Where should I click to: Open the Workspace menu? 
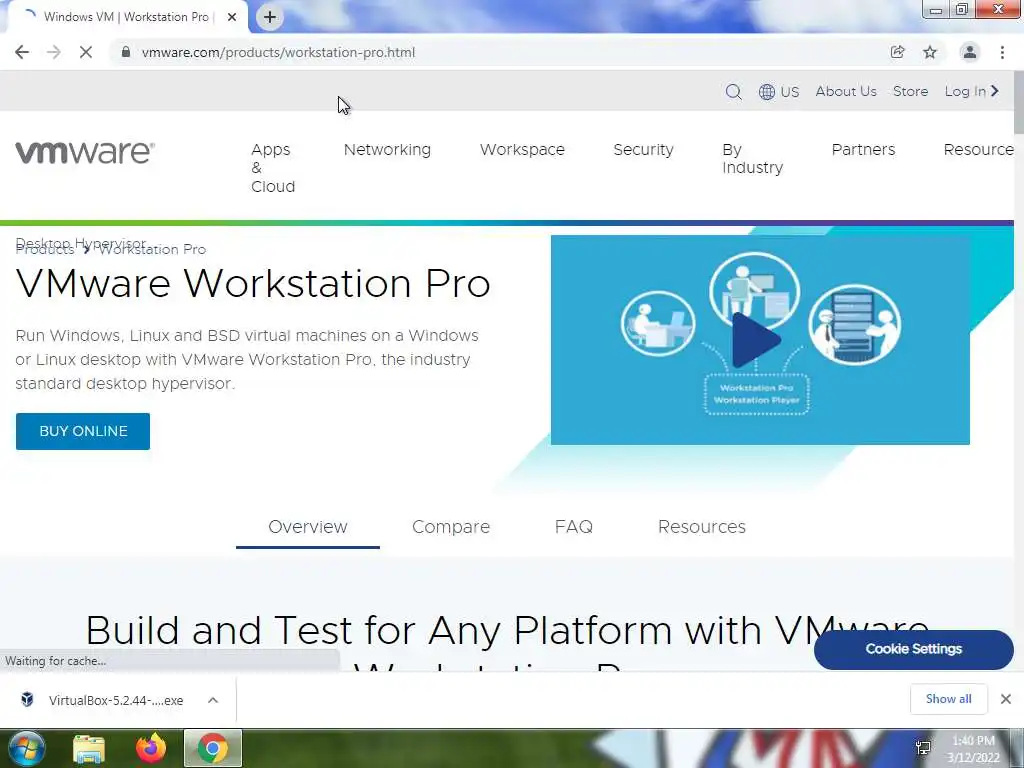522,150
